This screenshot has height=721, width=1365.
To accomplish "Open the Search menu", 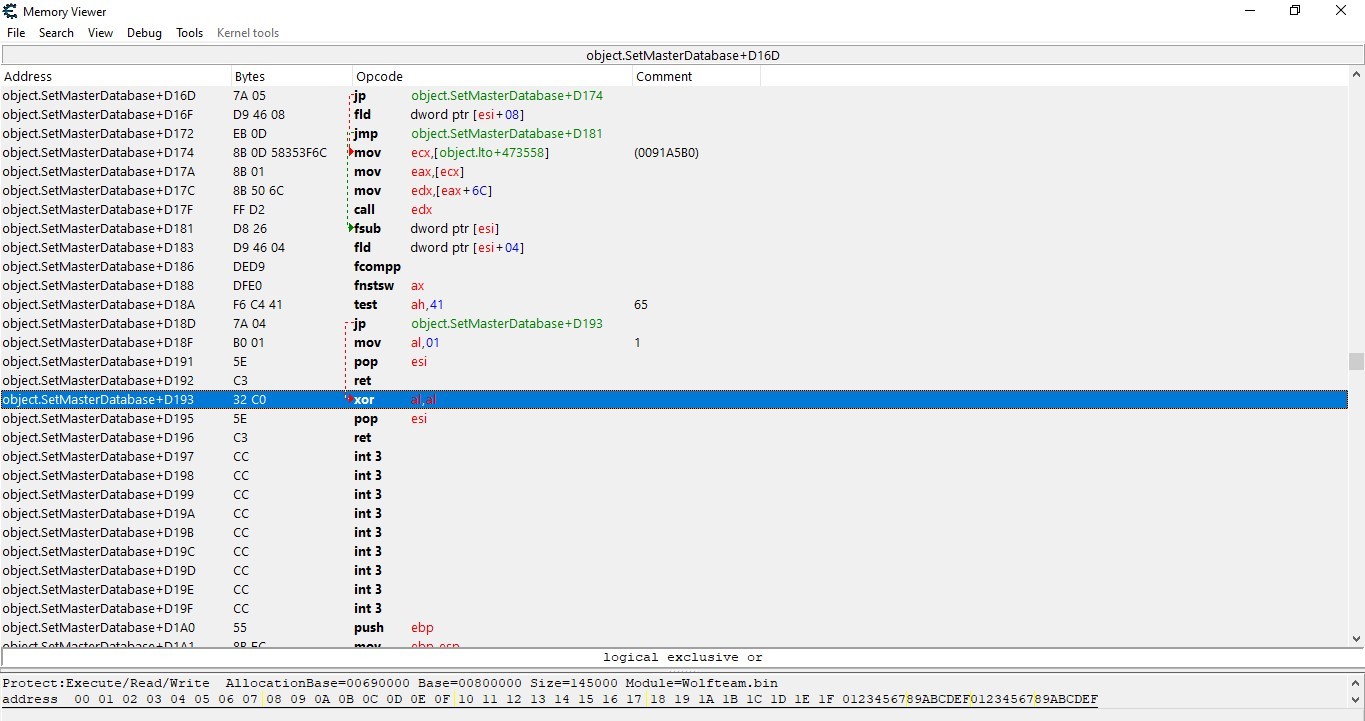I will click(57, 33).
